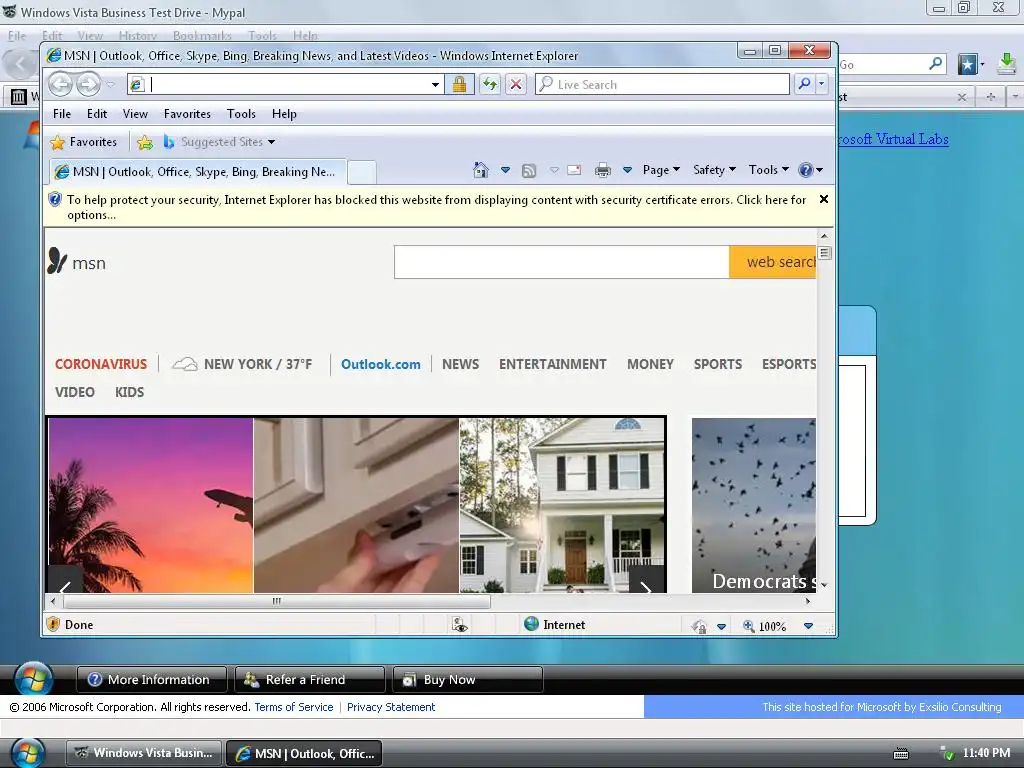The width and height of the screenshot is (1024, 768).
Task: Open the File menu in Internet Explorer
Action: tap(62, 114)
